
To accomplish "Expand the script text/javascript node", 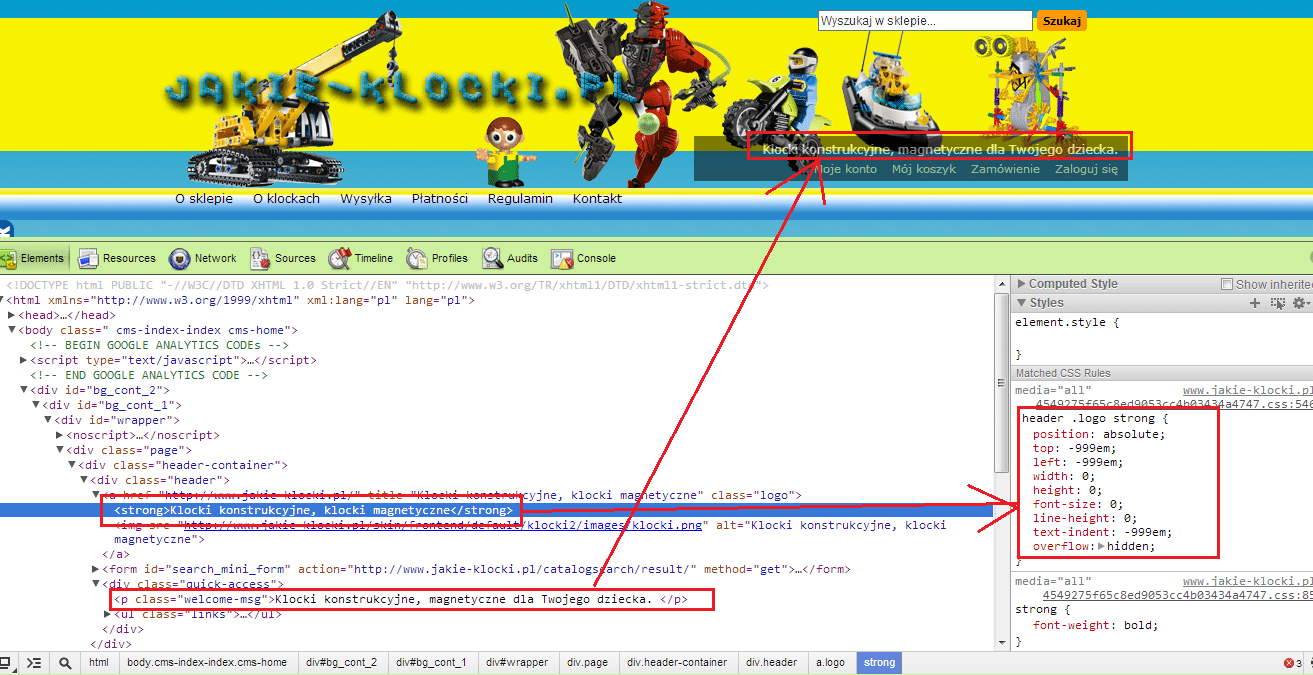I will click(x=24, y=360).
